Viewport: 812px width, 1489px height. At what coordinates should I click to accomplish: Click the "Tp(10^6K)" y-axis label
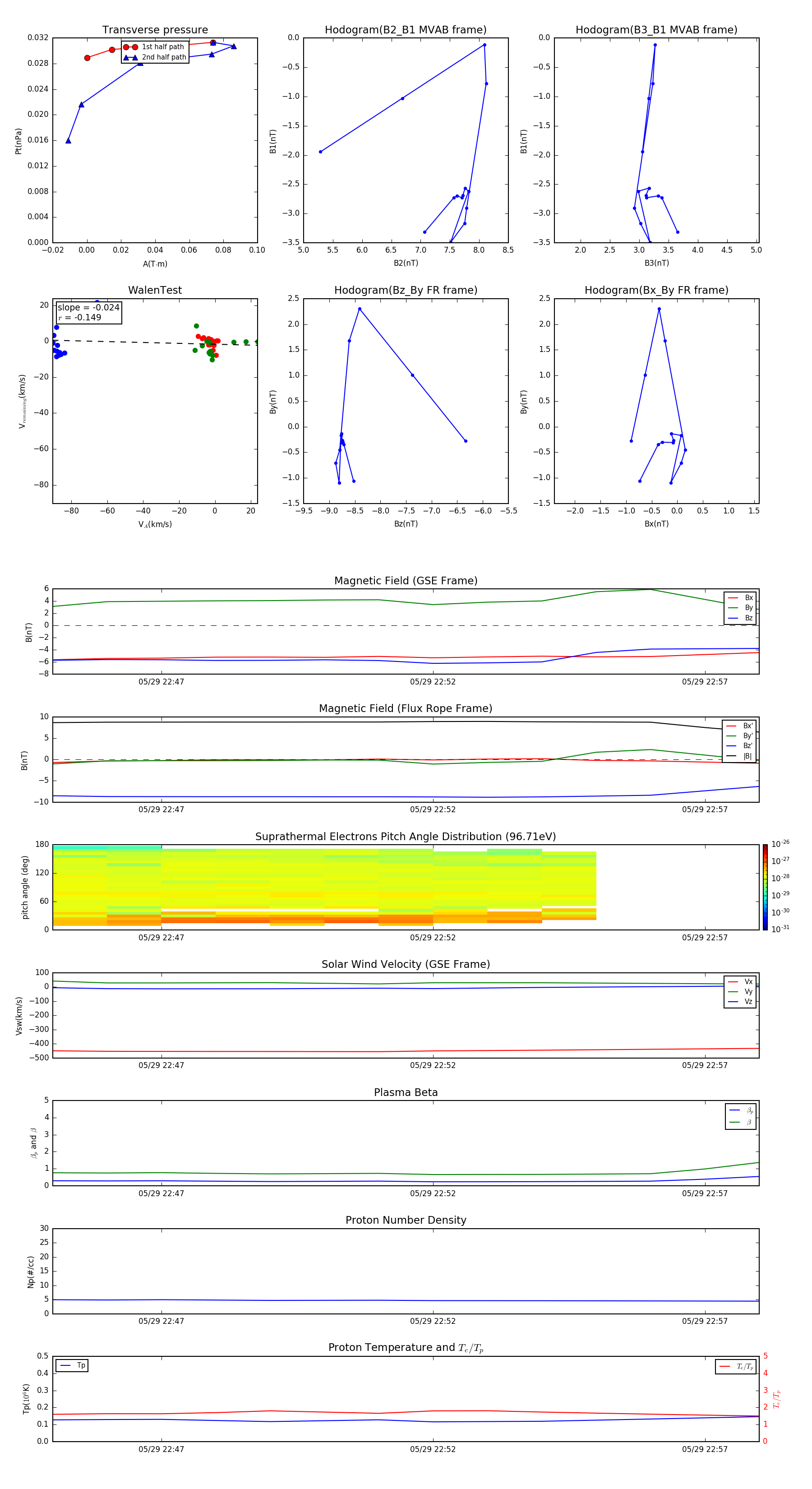pyautogui.click(x=26, y=1399)
